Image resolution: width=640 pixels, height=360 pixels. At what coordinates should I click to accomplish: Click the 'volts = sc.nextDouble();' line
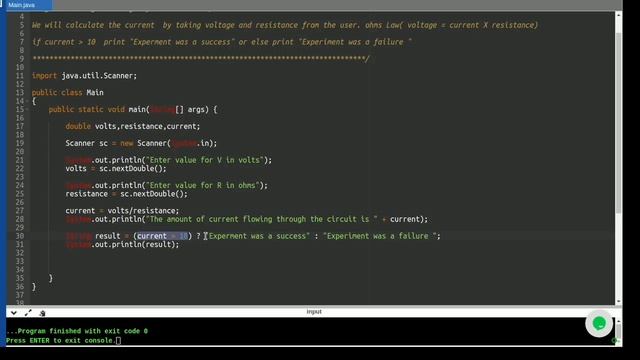pos(116,169)
